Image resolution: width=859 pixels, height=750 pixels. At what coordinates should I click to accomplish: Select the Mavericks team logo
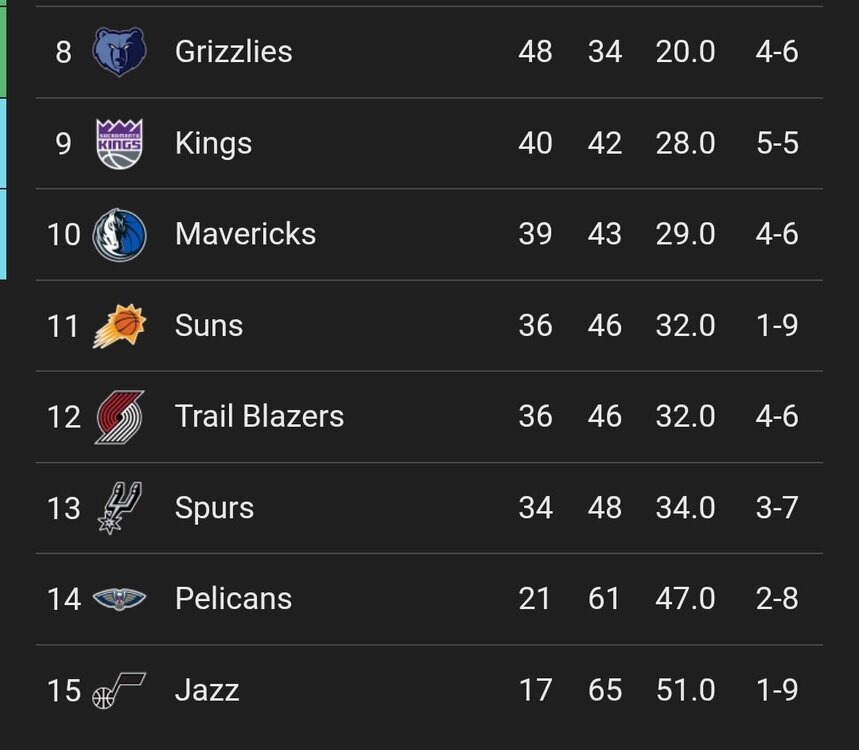119,235
